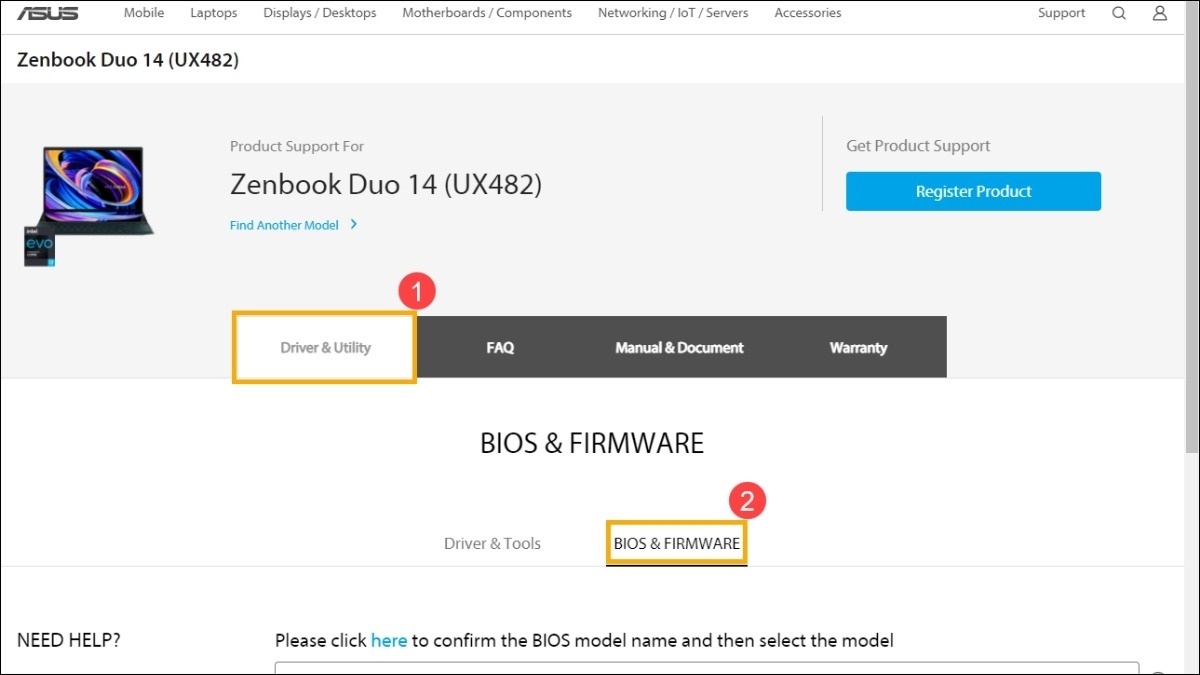This screenshot has height=675, width=1200.
Task: Click the Zenbook Duo 14 (UX482) page title
Action: tap(128, 60)
